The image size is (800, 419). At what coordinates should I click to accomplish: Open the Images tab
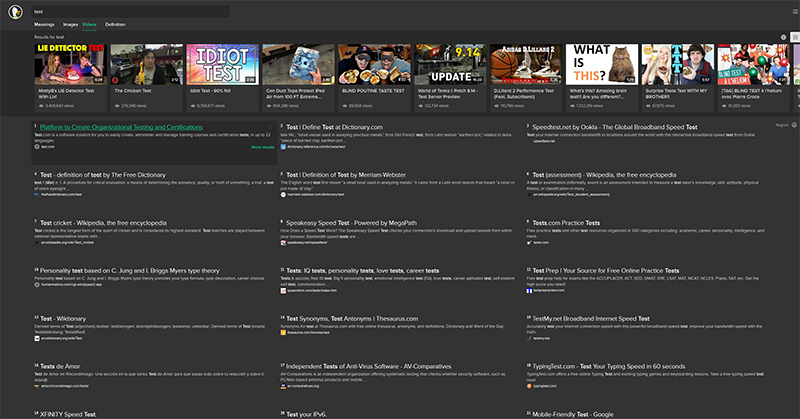tap(70, 24)
